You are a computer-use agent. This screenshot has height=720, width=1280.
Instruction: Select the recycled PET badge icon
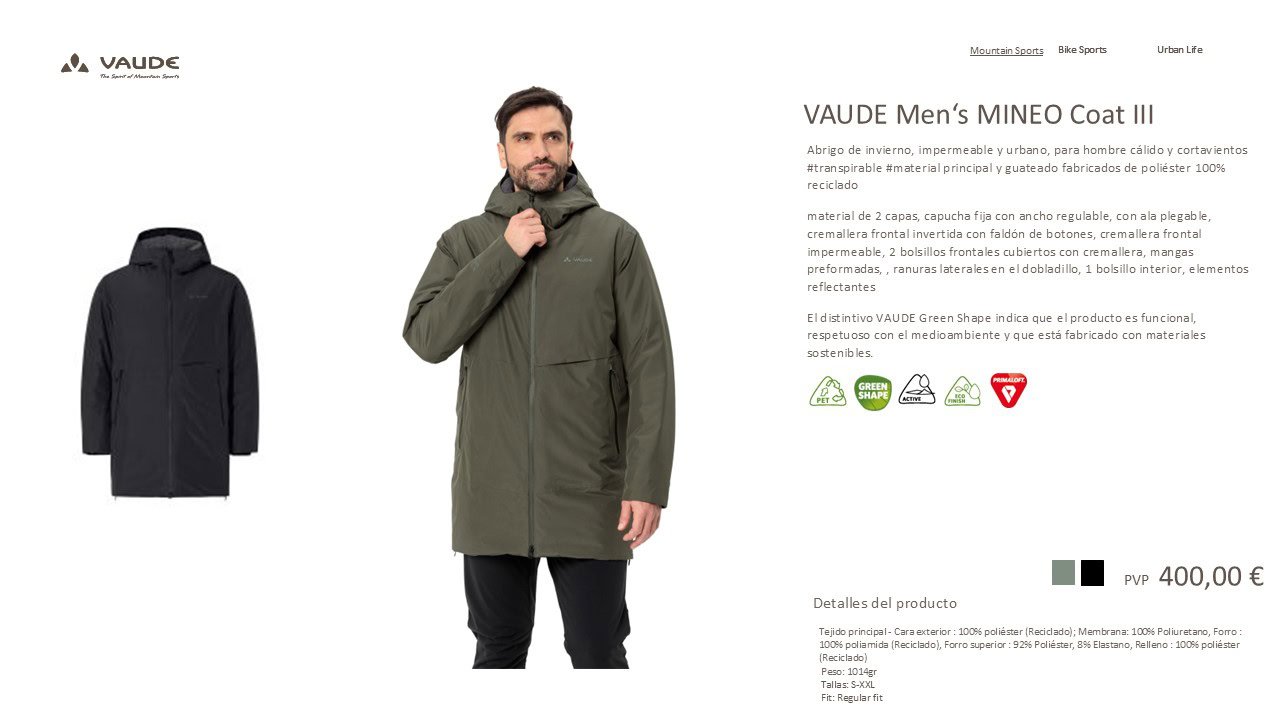827,391
